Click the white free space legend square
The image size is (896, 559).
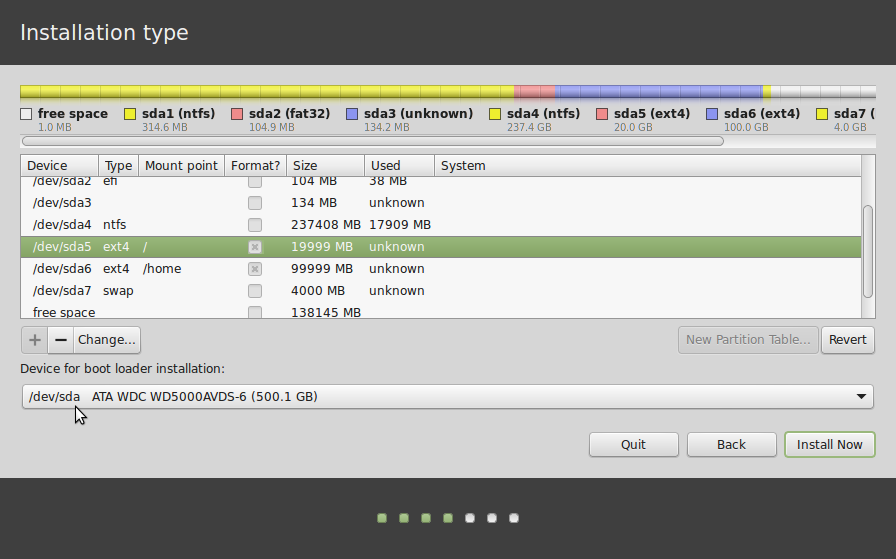[x=26, y=114]
